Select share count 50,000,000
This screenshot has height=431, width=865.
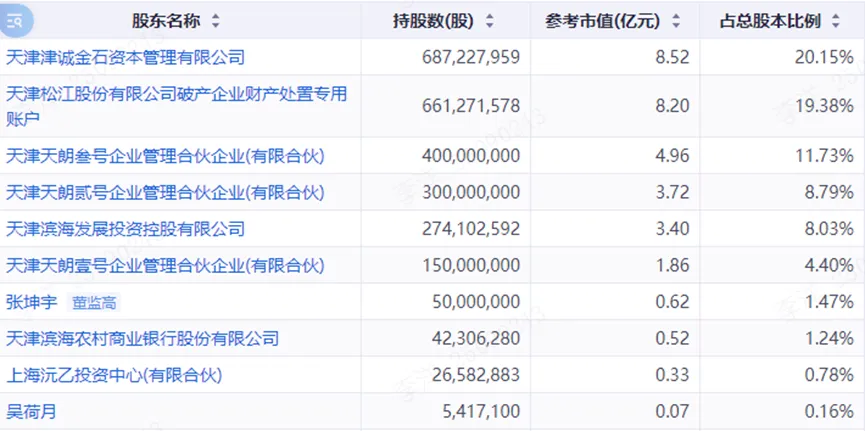point(478,302)
